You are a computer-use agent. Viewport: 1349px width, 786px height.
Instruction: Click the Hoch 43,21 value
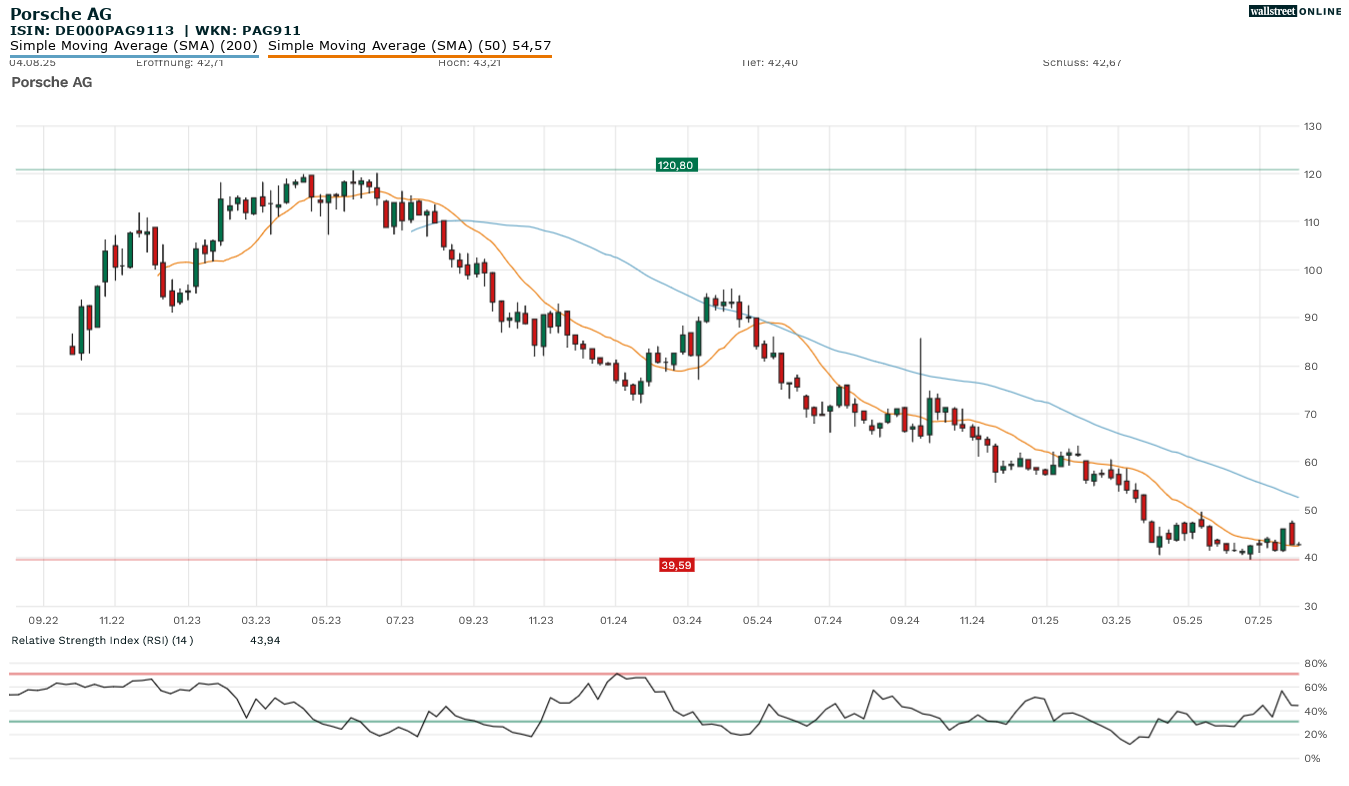(470, 63)
